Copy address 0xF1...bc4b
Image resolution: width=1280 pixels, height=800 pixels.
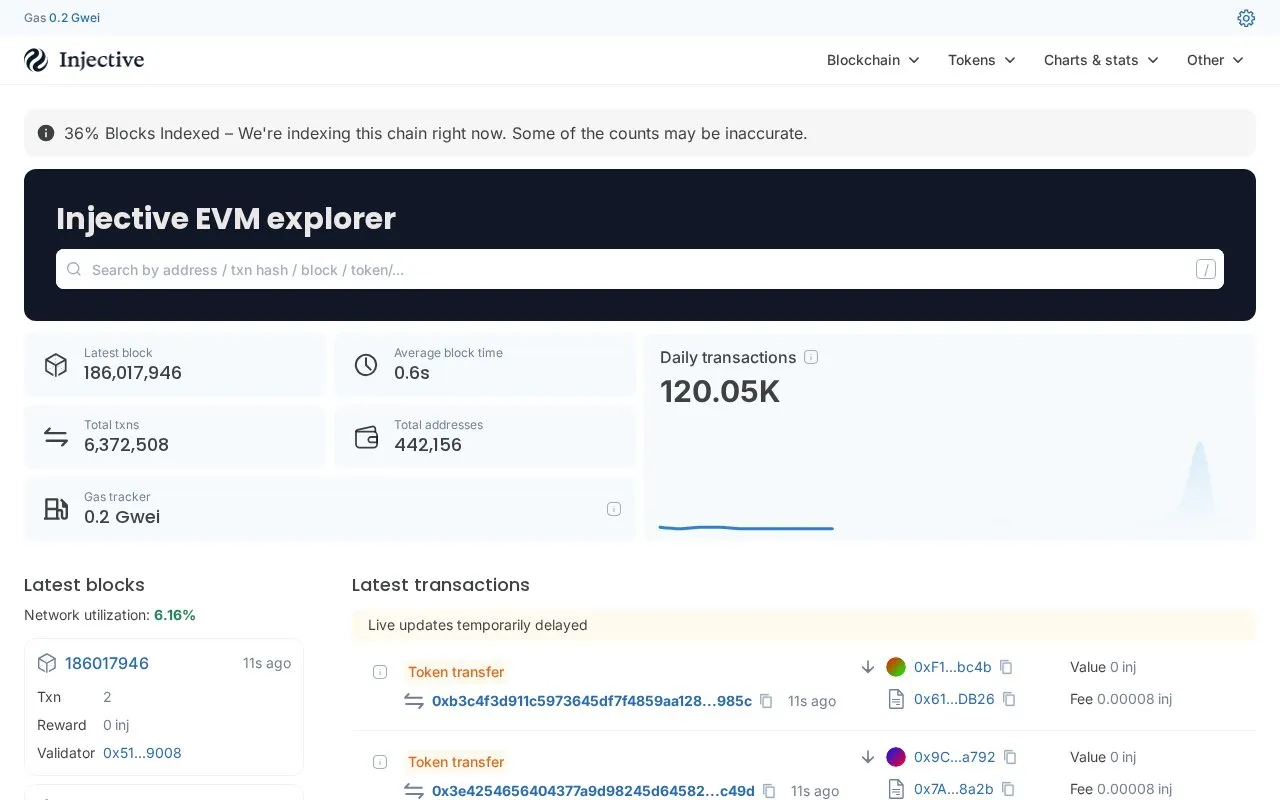(x=1006, y=667)
